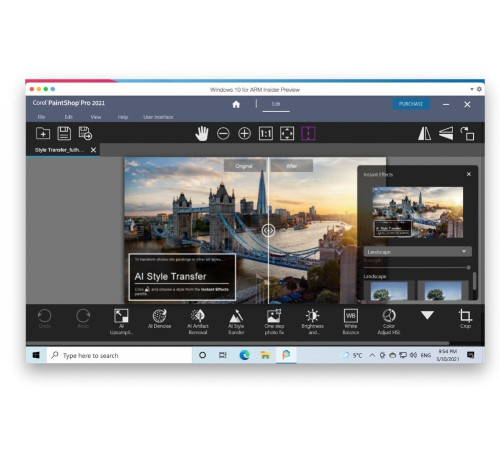
Task: Click the Instant Effects preview thumbnail
Action: 418,212
